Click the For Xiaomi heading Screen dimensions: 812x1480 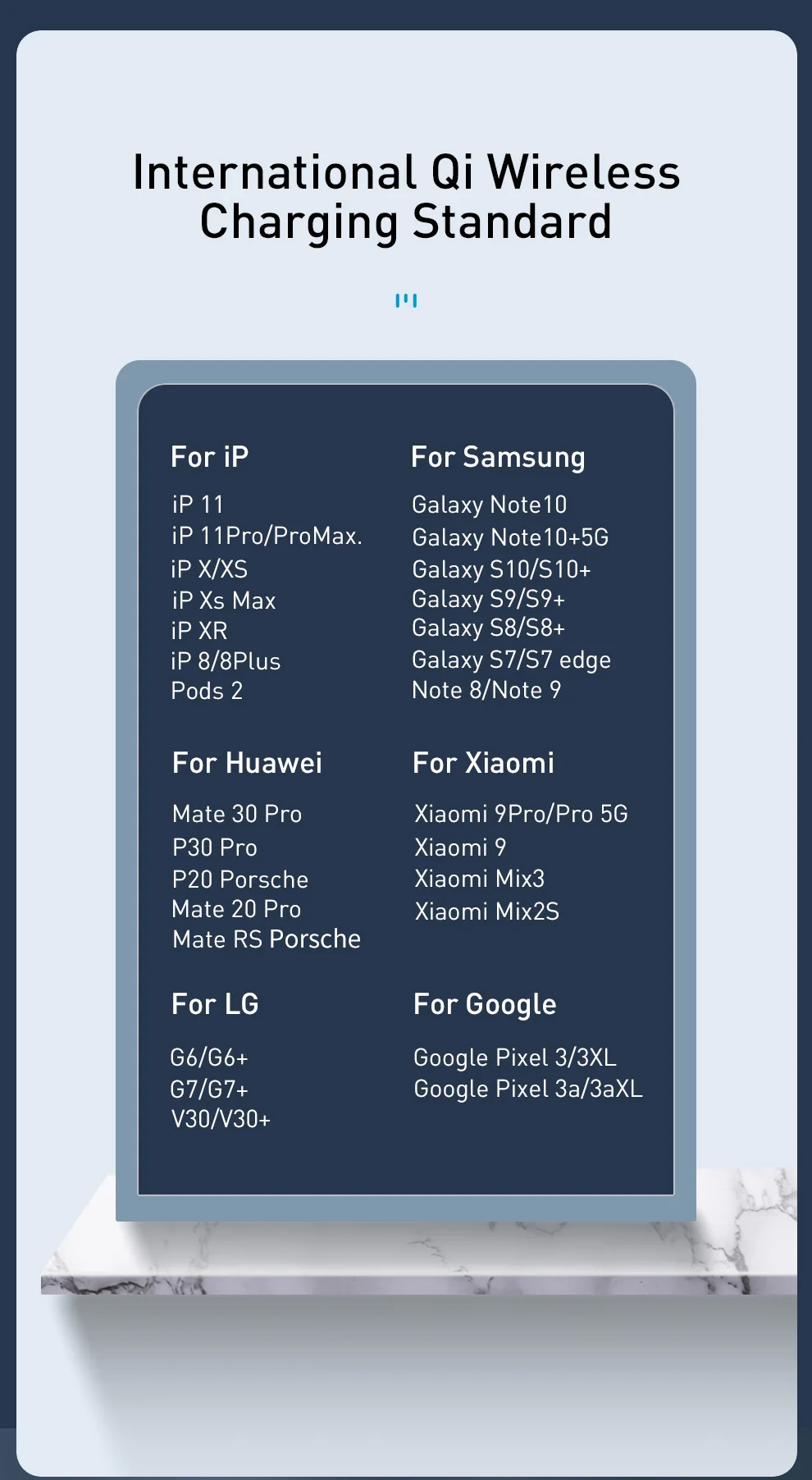484,763
